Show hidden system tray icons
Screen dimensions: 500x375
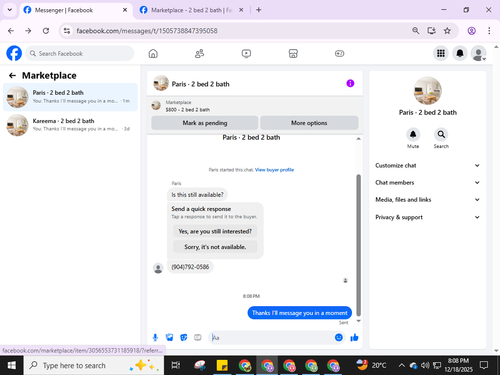402,365
